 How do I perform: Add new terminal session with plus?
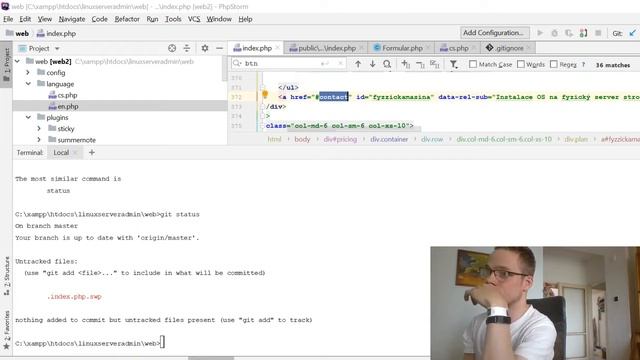coord(92,153)
